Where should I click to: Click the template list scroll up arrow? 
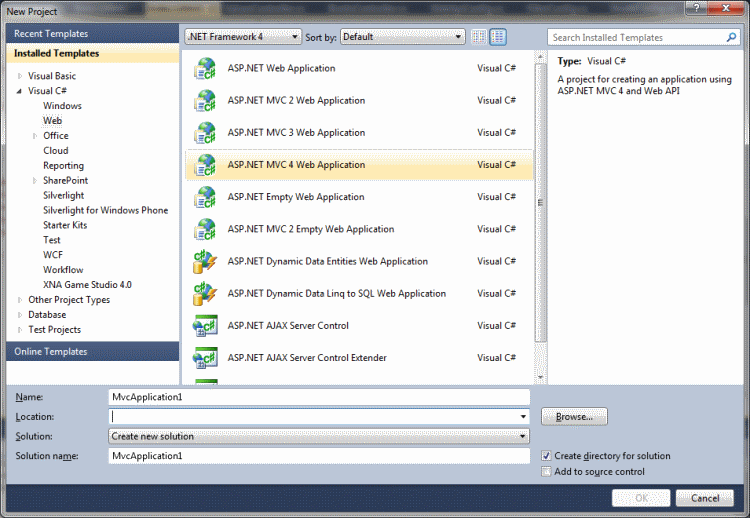540,57
